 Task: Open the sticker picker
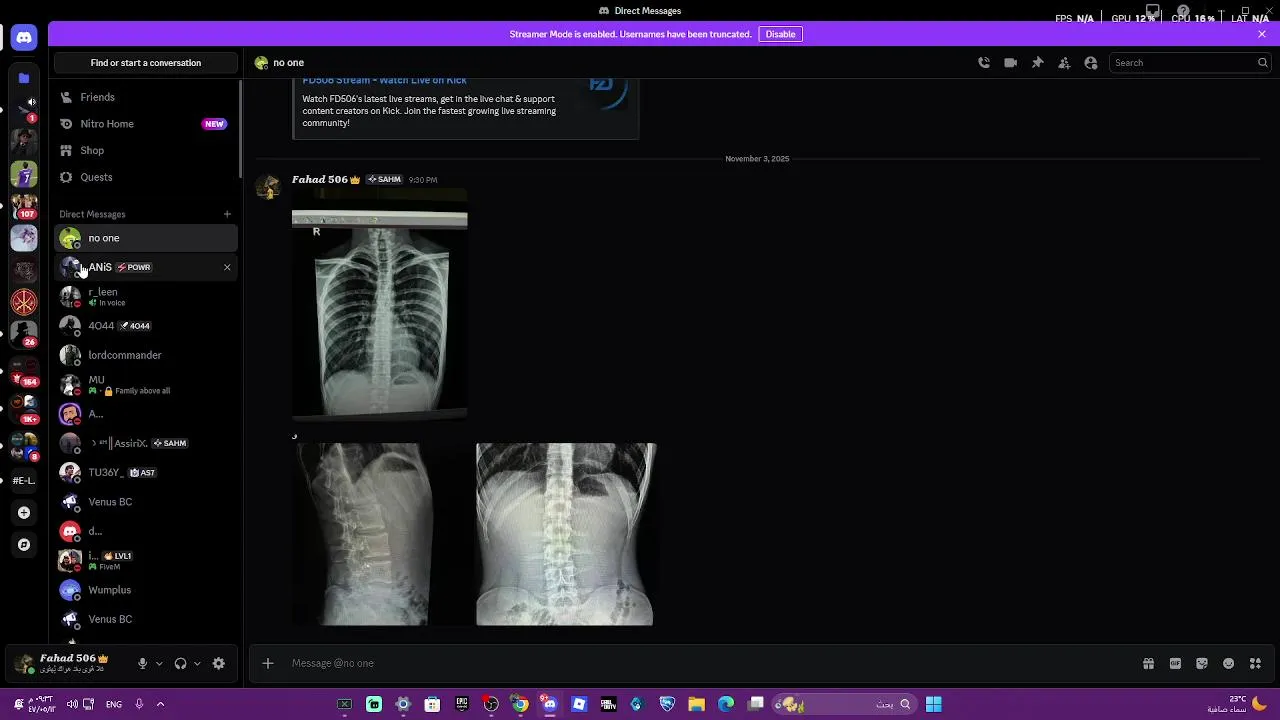(1202, 663)
